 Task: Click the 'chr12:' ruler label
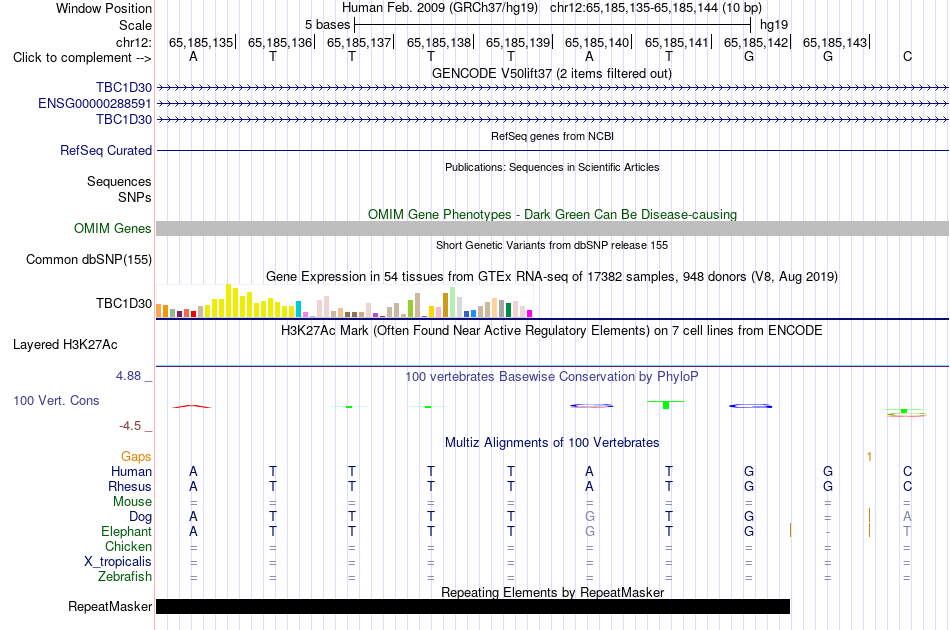pyautogui.click(x=133, y=42)
